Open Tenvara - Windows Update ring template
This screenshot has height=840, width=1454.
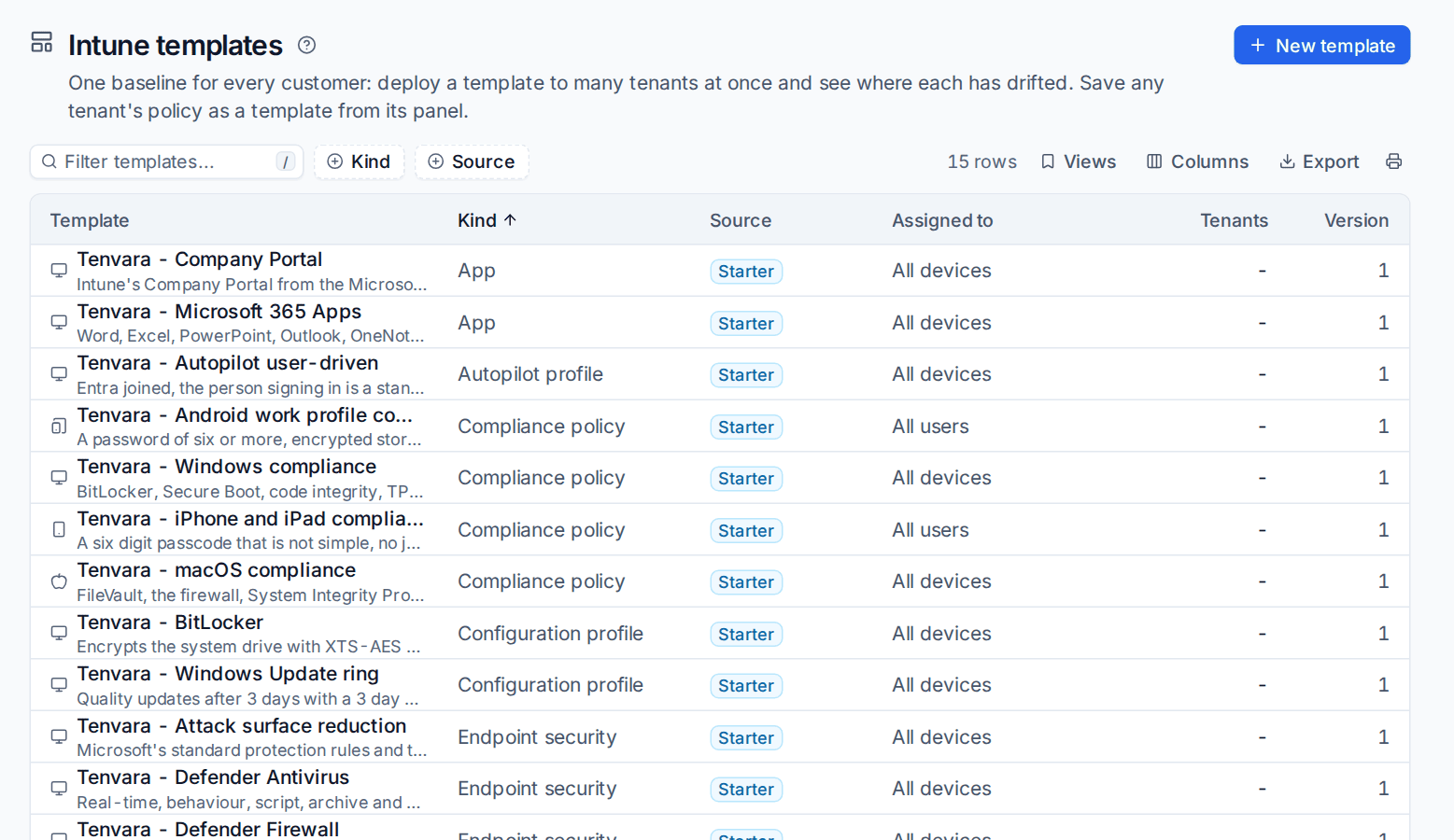(x=228, y=674)
